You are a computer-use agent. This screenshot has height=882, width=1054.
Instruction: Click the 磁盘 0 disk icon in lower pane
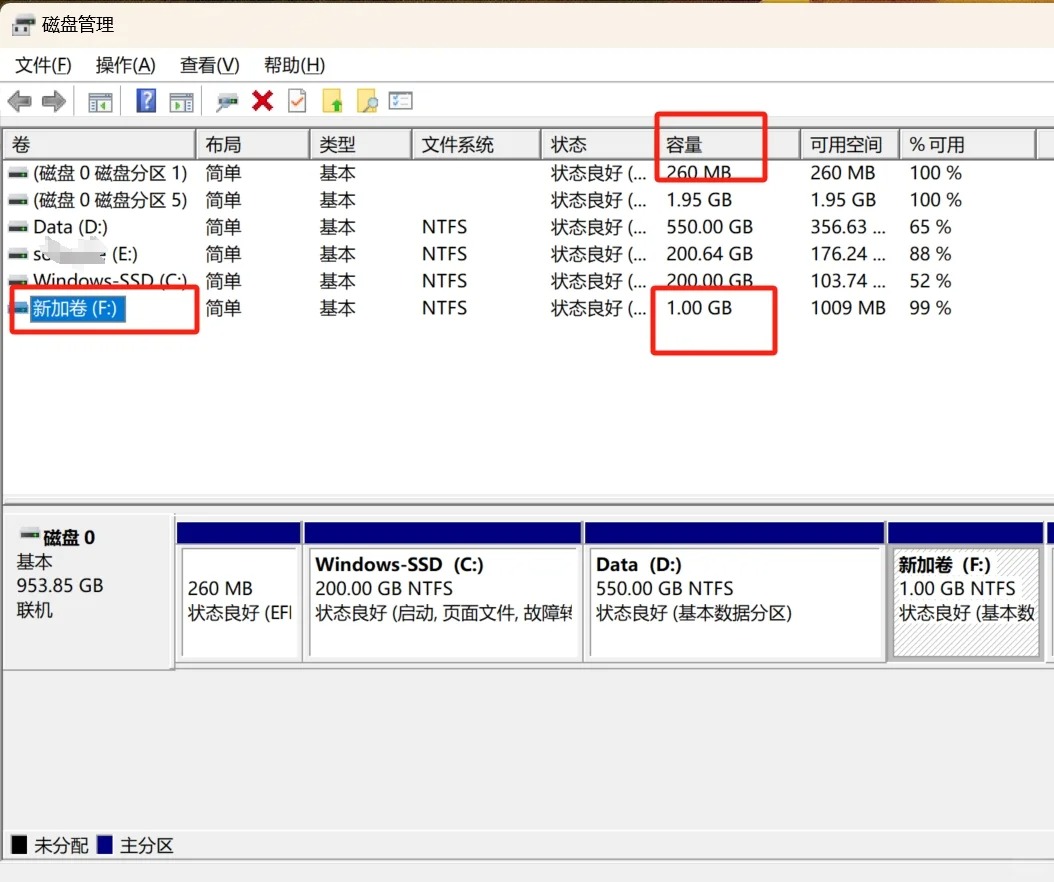(30, 535)
